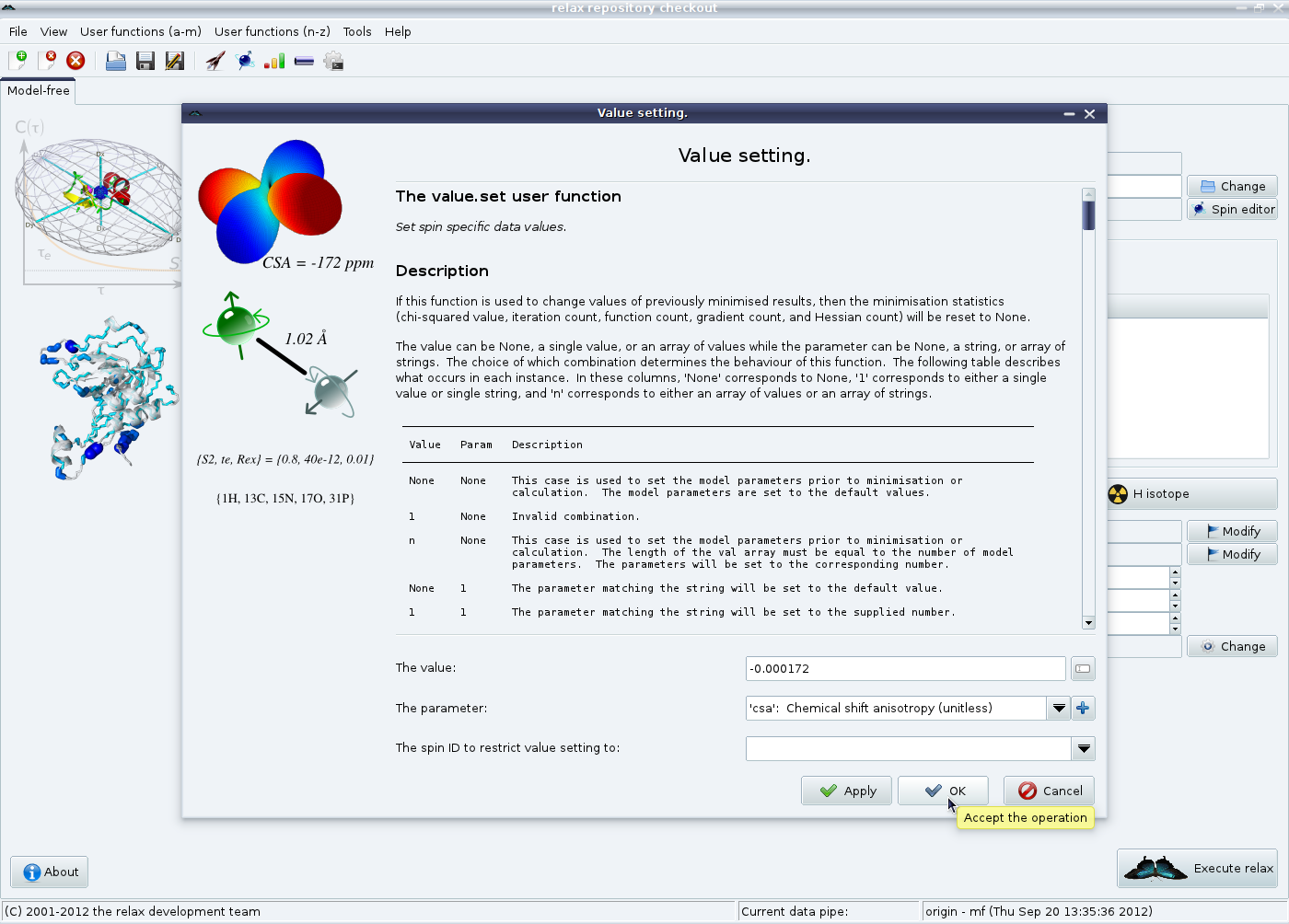Image resolution: width=1289 pixels, height=924 pixels.
Task: Open the results viewer bar chart icon
Action: 274,61
